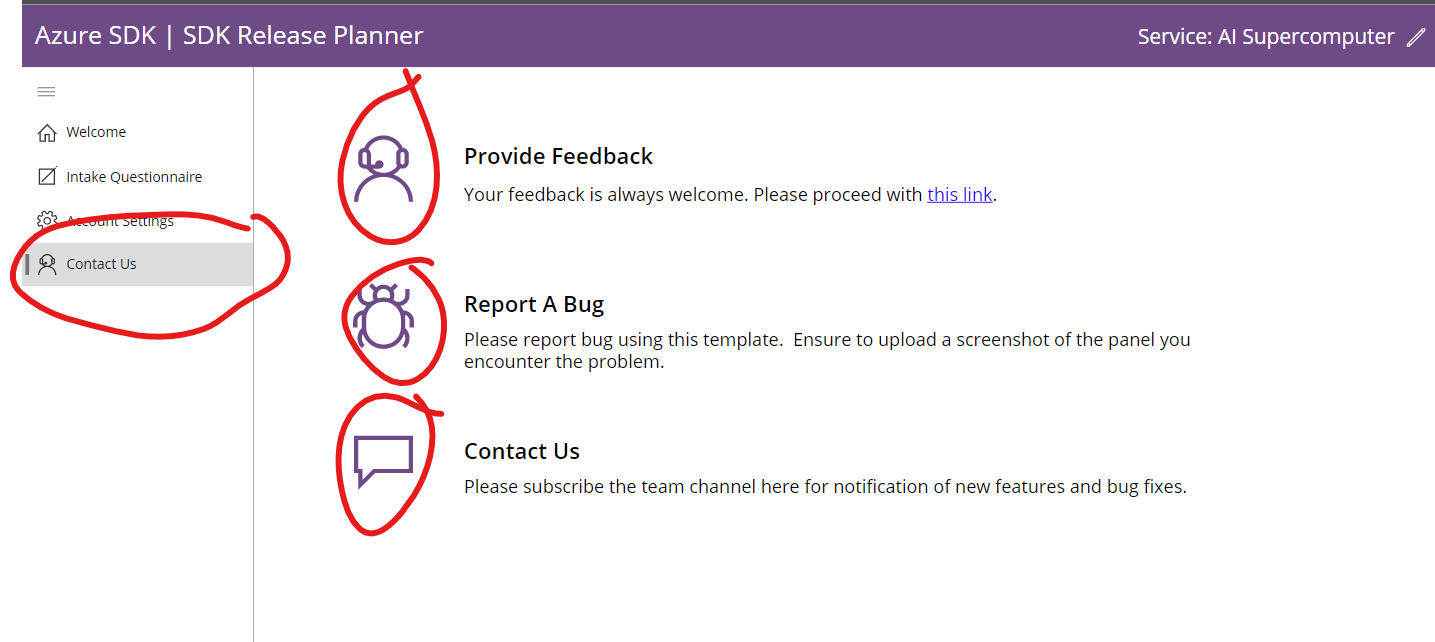Click the gear icon beside Account Settings
This screenshot has width=1435, height=642.
[46, 219]
